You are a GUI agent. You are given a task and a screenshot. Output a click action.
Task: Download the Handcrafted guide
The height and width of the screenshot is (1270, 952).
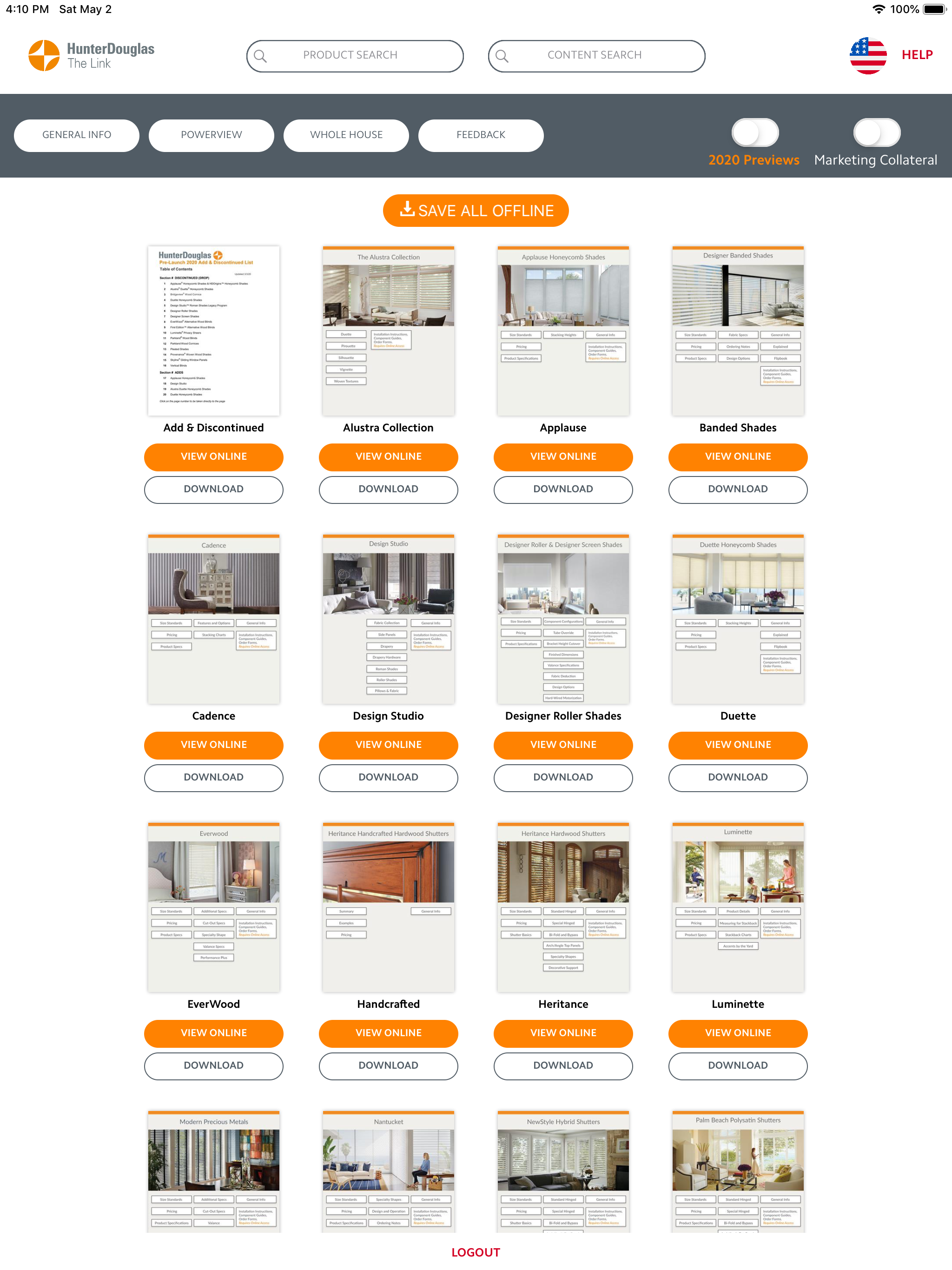pyautogui.click(x=388, y=1066)
